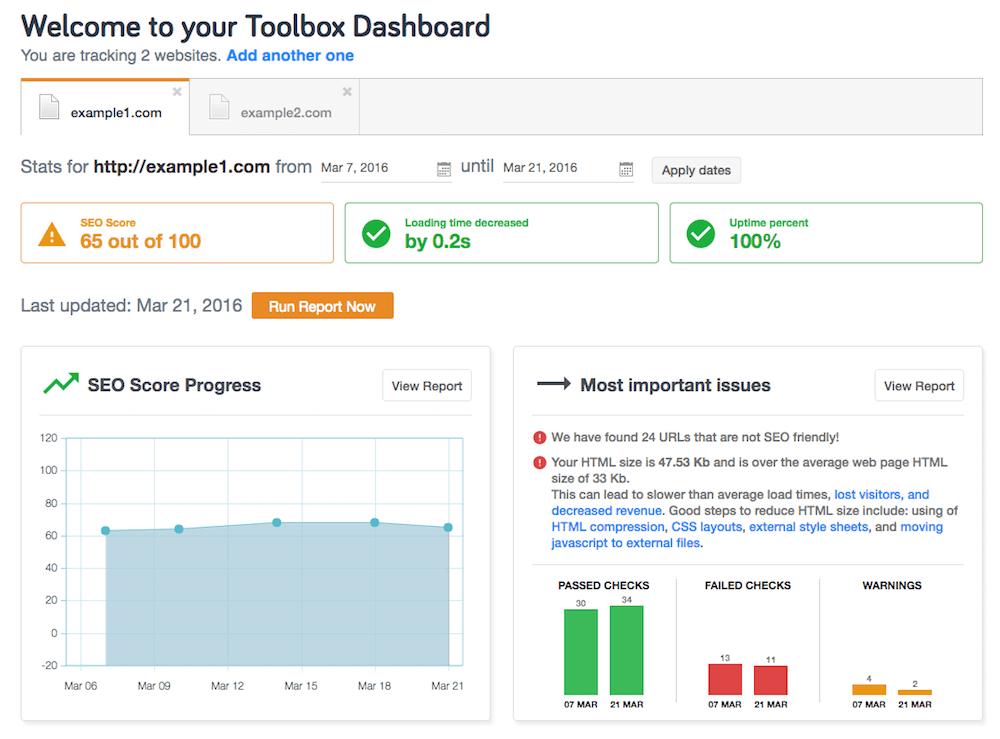
Task: Click the red error icon about SEO-unfriendly URLs
Action: click(x=539, y=437)
